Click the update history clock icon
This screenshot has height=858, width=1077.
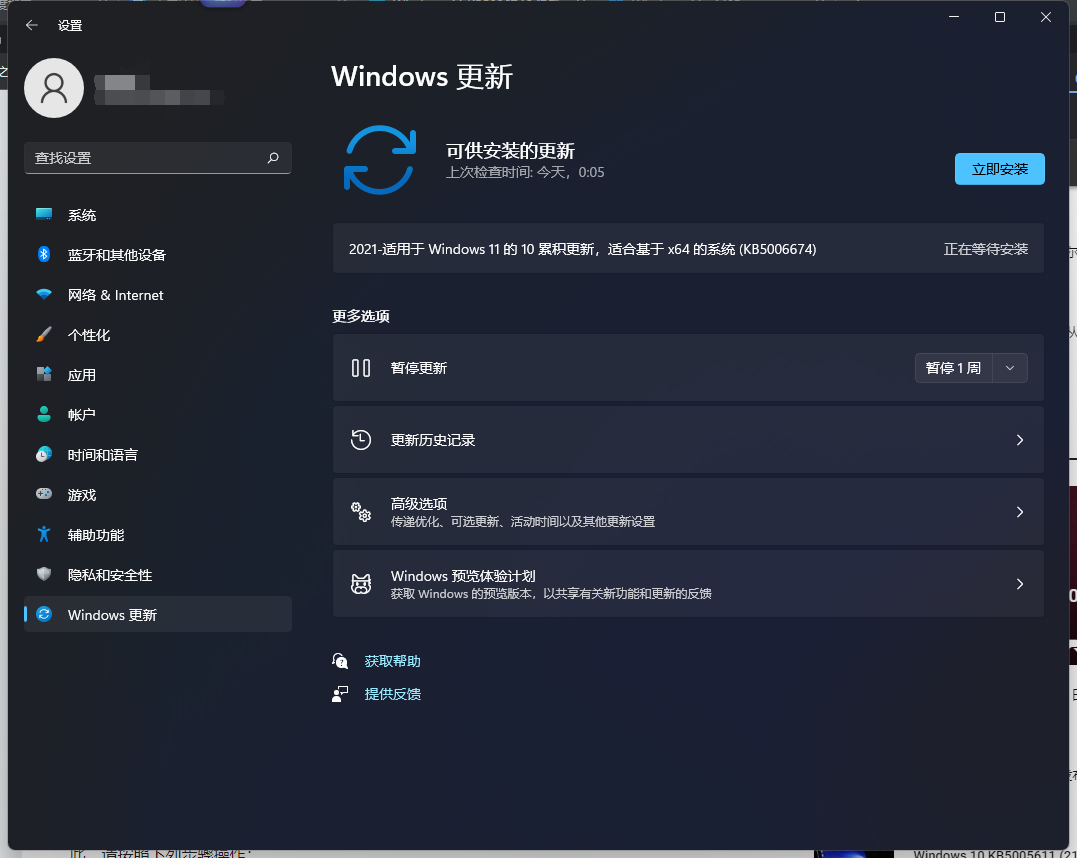coord(361,440)
